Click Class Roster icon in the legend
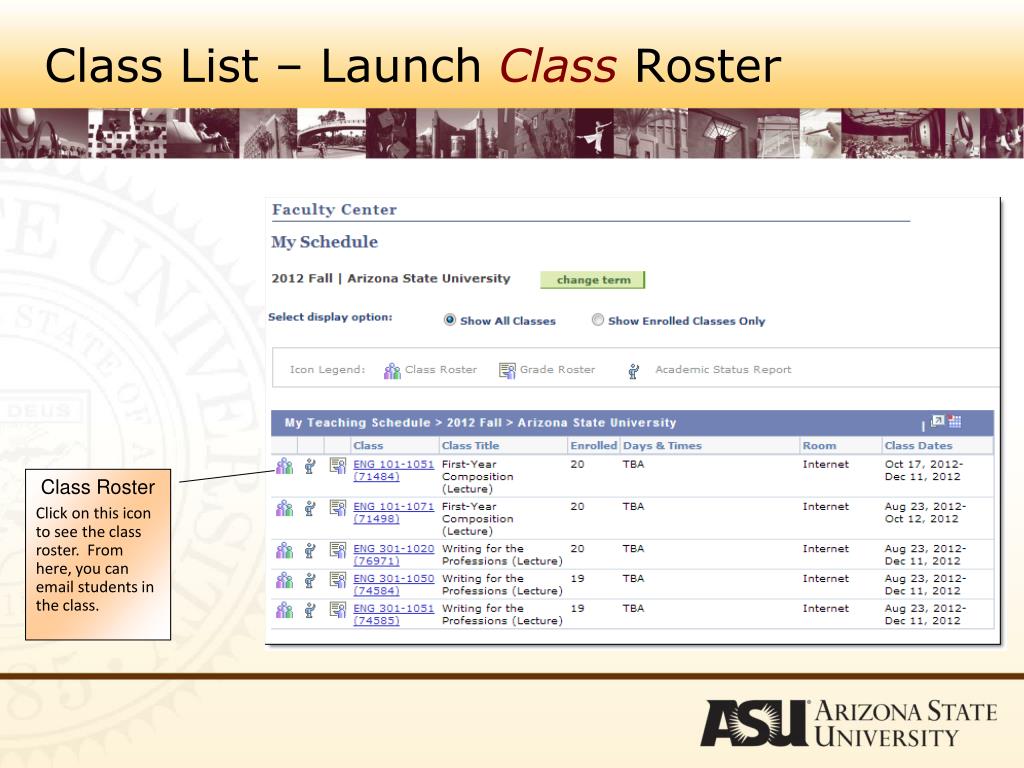The height and width of the screenshot is (768, 1024). coord(392,370)
